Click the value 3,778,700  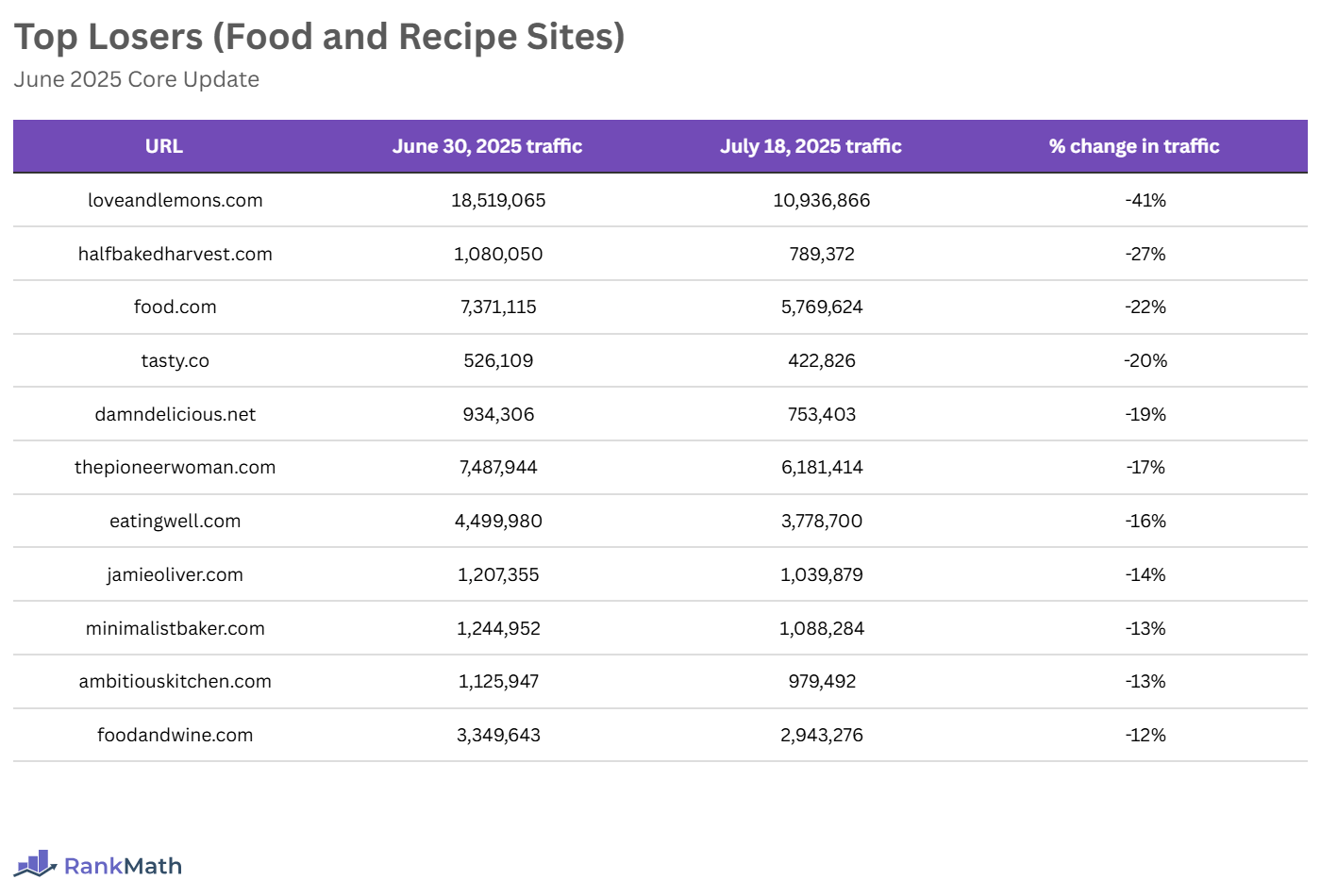tap(822, 521)
